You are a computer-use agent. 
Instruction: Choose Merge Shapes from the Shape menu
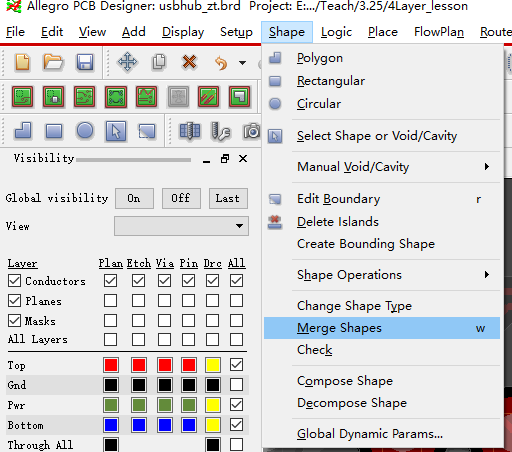[x=382, y=328]
